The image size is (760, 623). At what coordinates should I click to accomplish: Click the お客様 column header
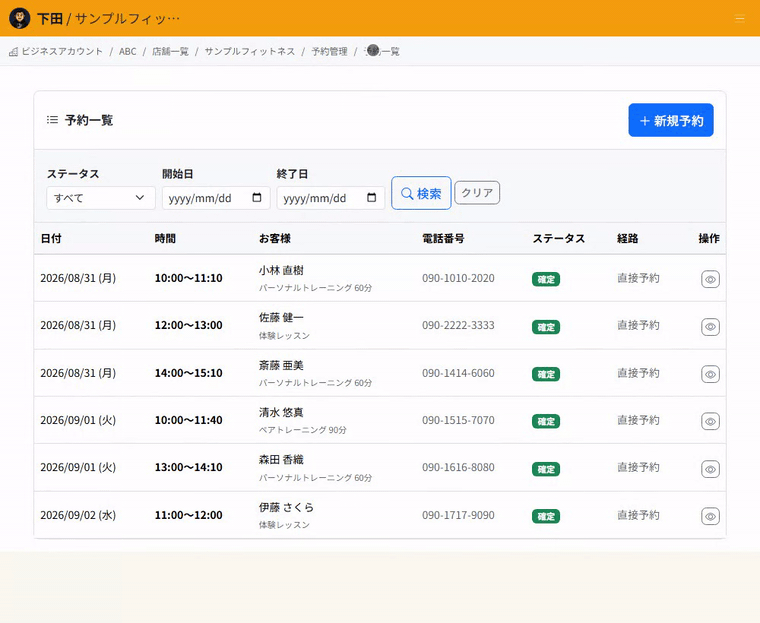[275, 238]
